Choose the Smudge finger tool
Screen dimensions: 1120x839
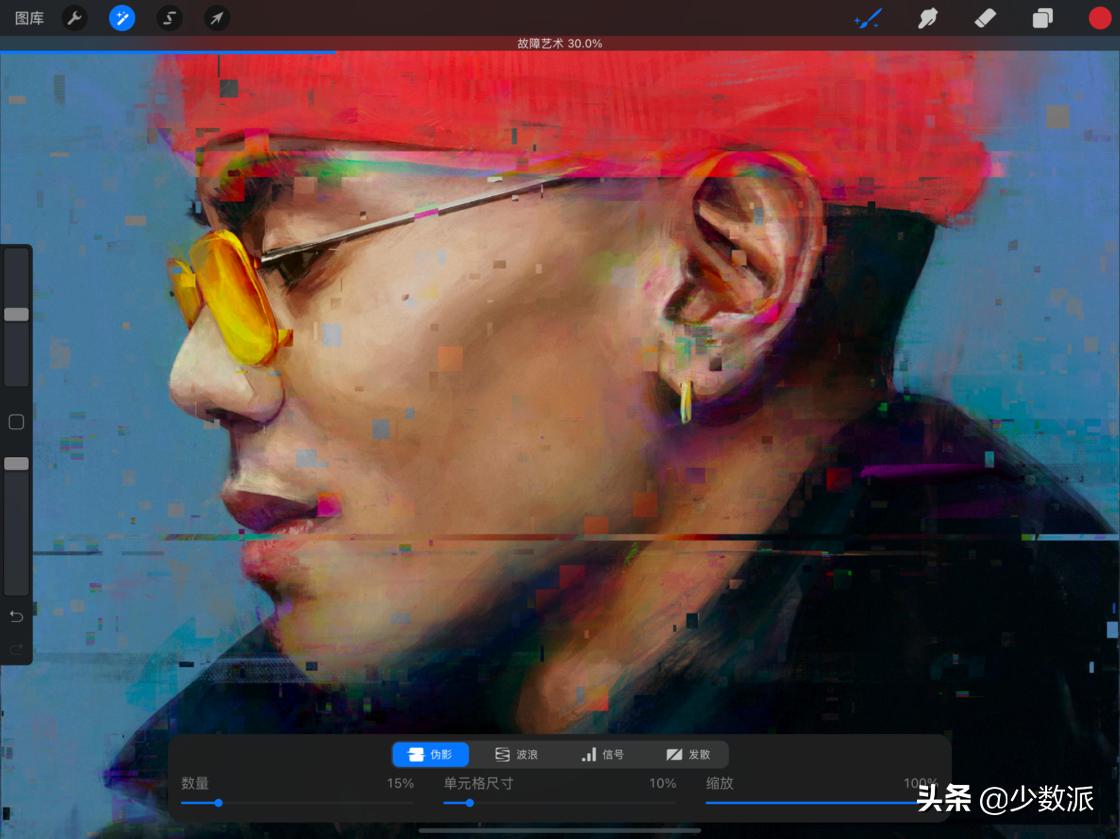point(927,18)
